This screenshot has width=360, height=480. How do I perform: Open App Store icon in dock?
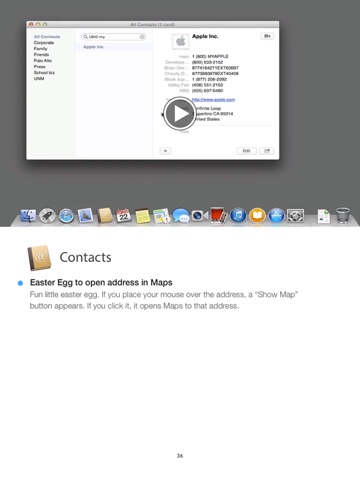pos(276,216)
